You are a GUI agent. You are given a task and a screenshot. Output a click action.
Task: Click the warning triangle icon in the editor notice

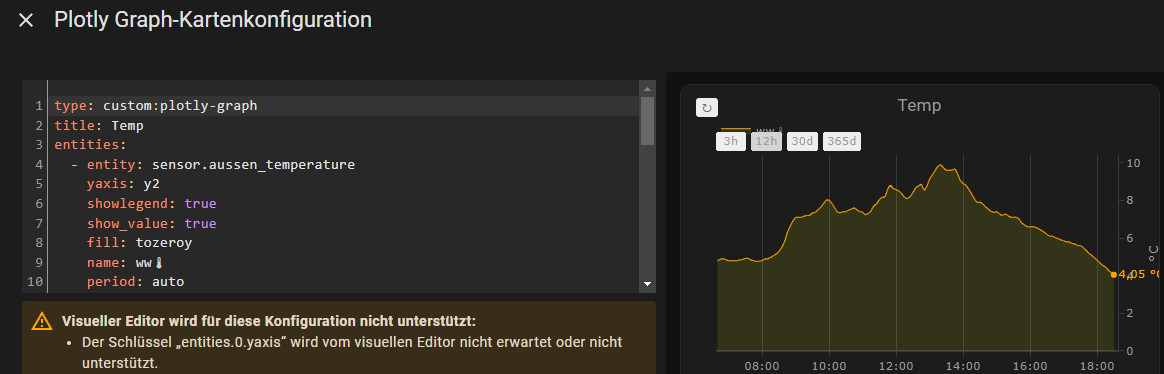pyautogui.click(x=42, y=321)
